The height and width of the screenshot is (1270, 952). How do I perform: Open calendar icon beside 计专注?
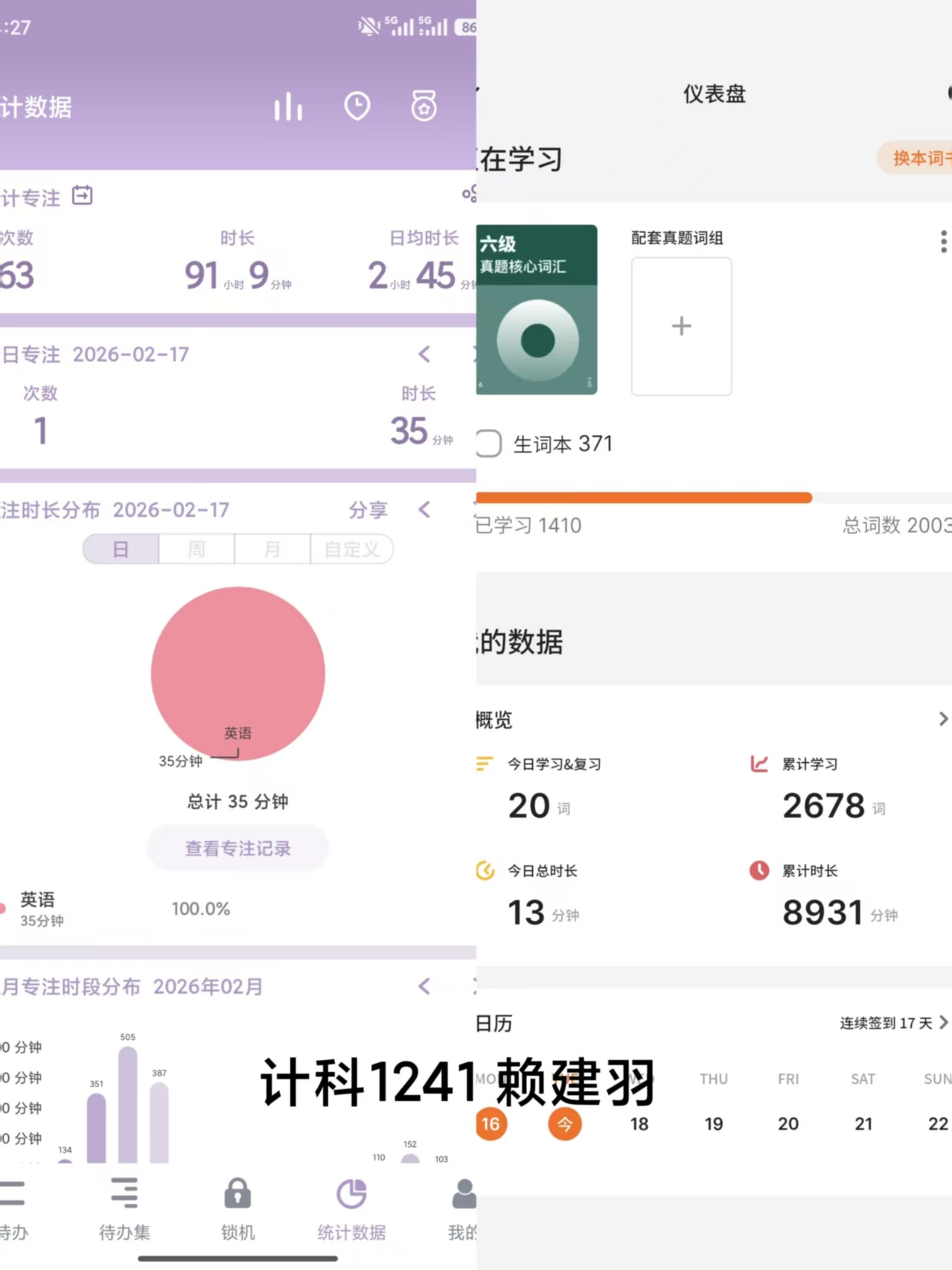[83, 196]
